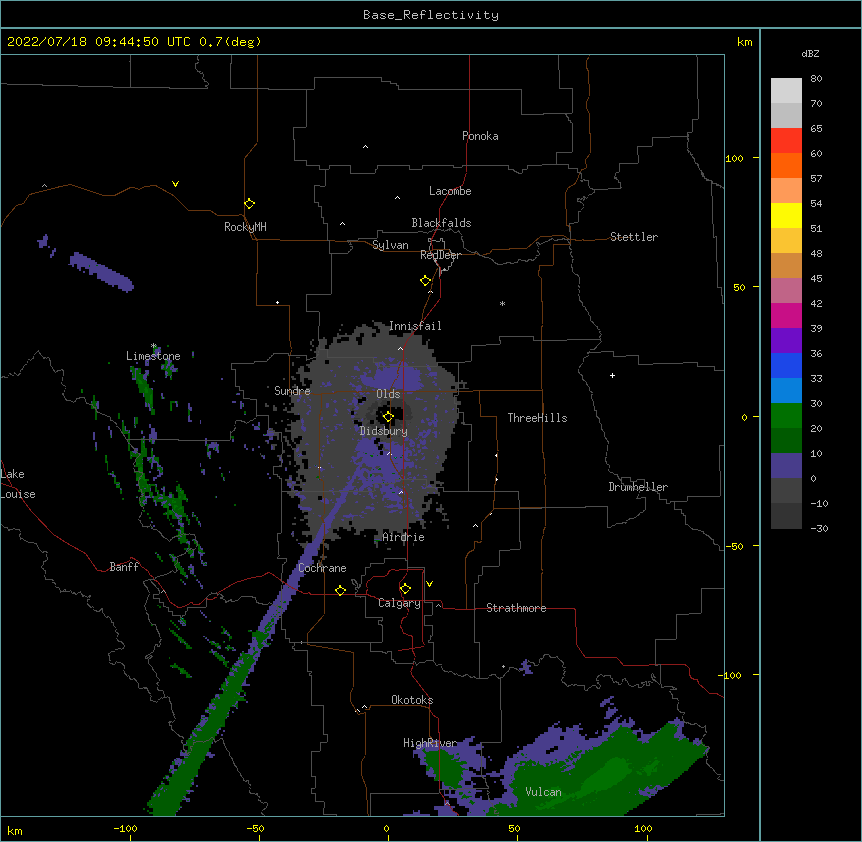The width and height of the screenshot is (862, 842).
Task: Click the -50 tick label on bottom axis
Action: coord(255,829)
